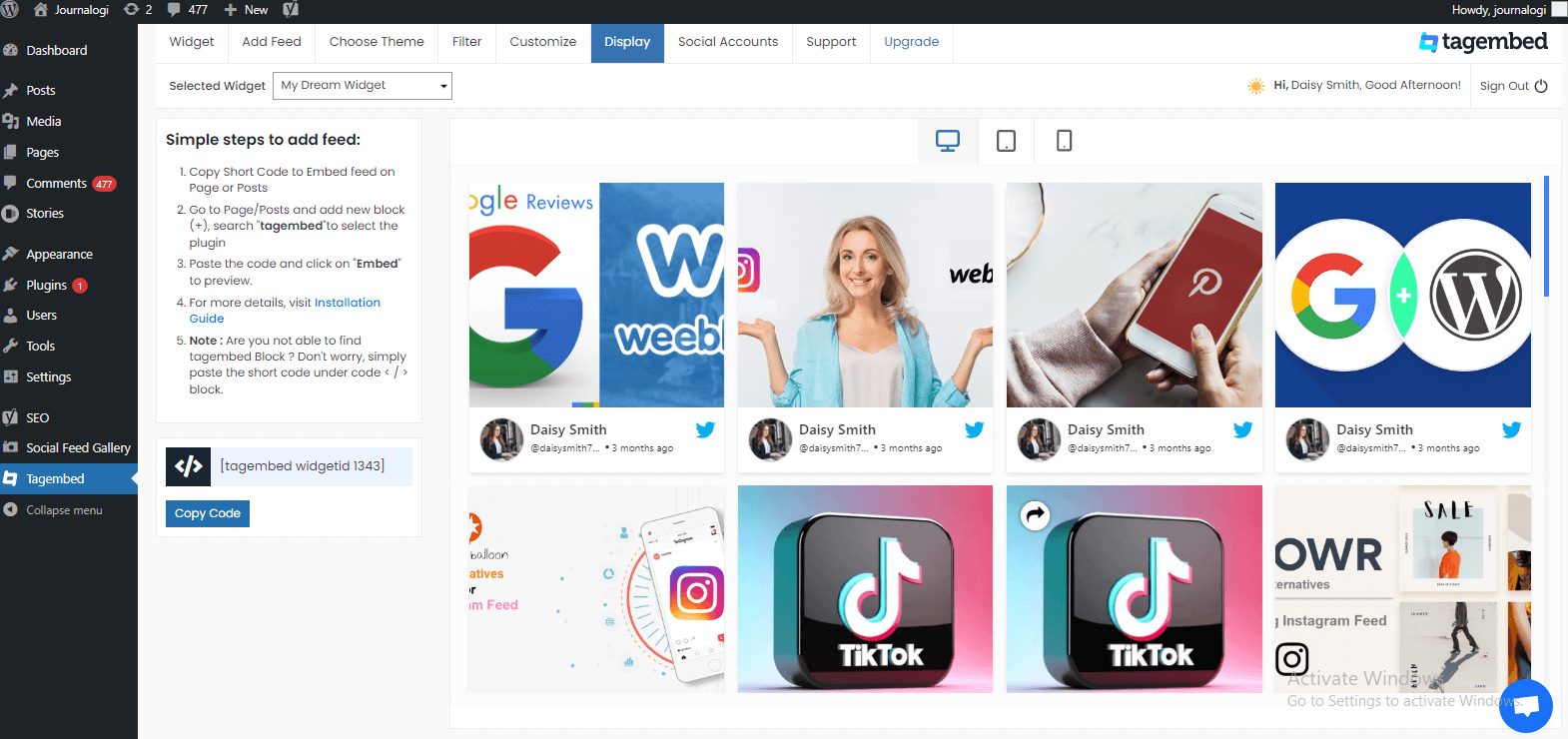Click the Tools wrench icon in sidebar
The height and width of the screenshot is (739, 1568).
(x=11, y=346)
